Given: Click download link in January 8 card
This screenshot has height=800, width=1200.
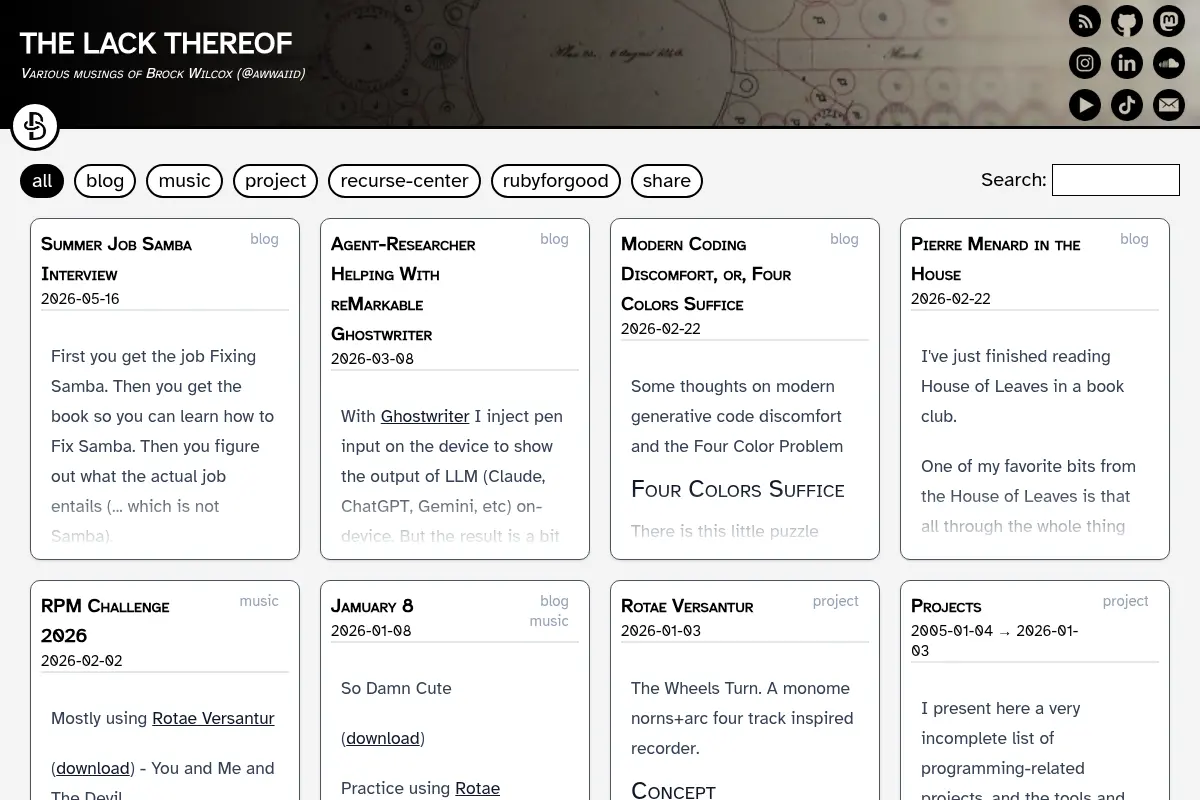Looking at the screenshot, I should (x=383, y=738).
